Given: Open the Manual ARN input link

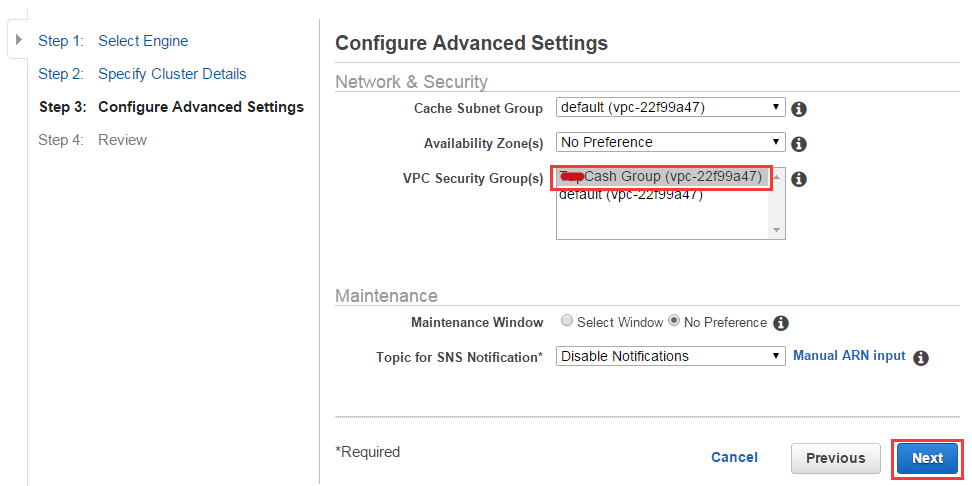Looking at the screenshot, I should pyautogui.click(x=849, y=356).
